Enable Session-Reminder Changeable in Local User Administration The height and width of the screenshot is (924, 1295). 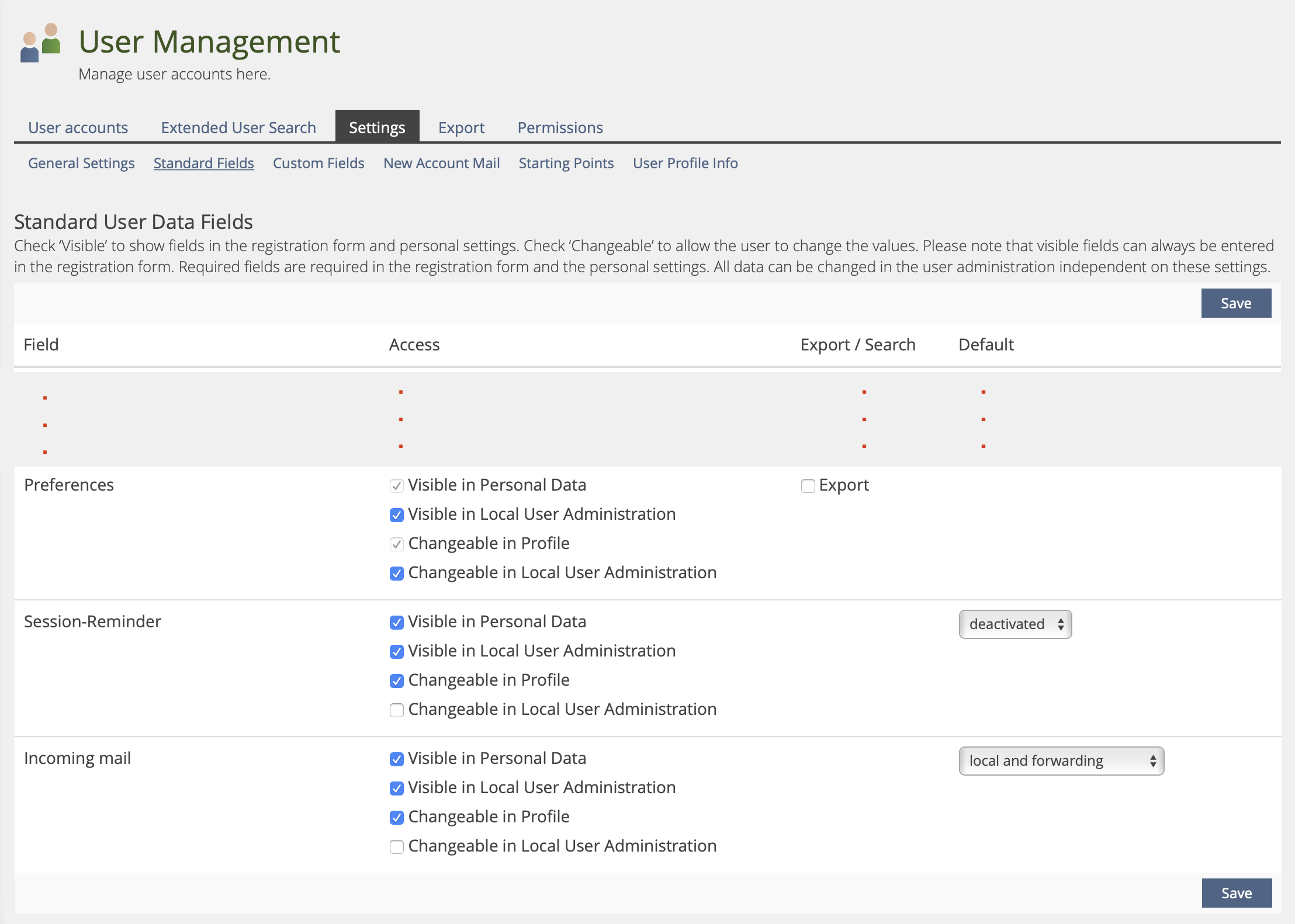396,710
